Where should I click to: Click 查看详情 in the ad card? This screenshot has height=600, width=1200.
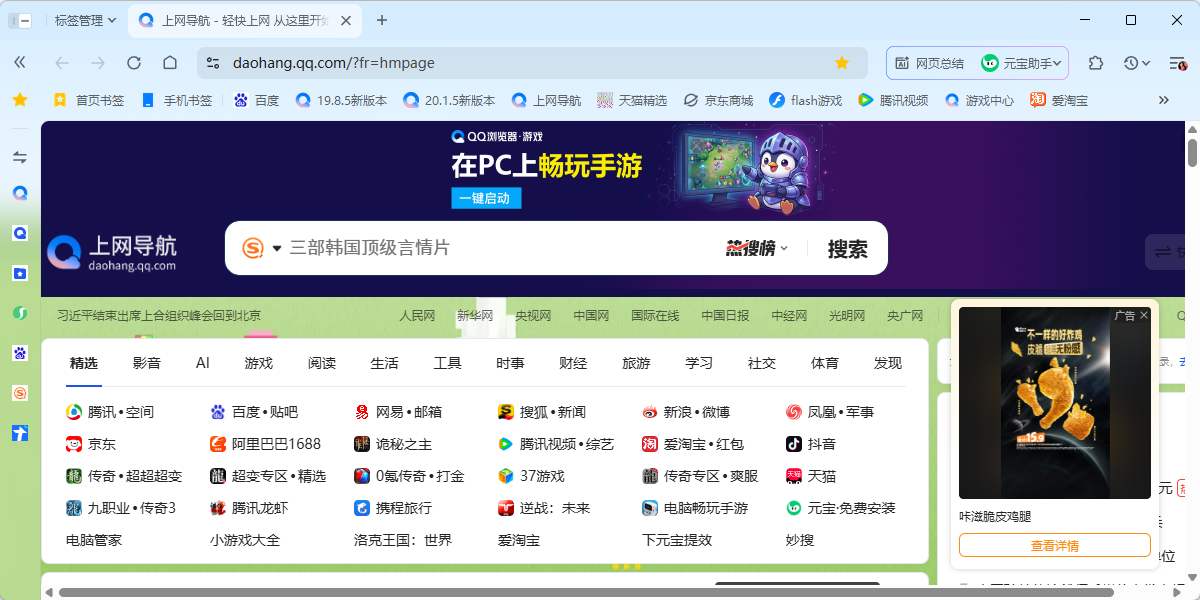pos(1055,545)
